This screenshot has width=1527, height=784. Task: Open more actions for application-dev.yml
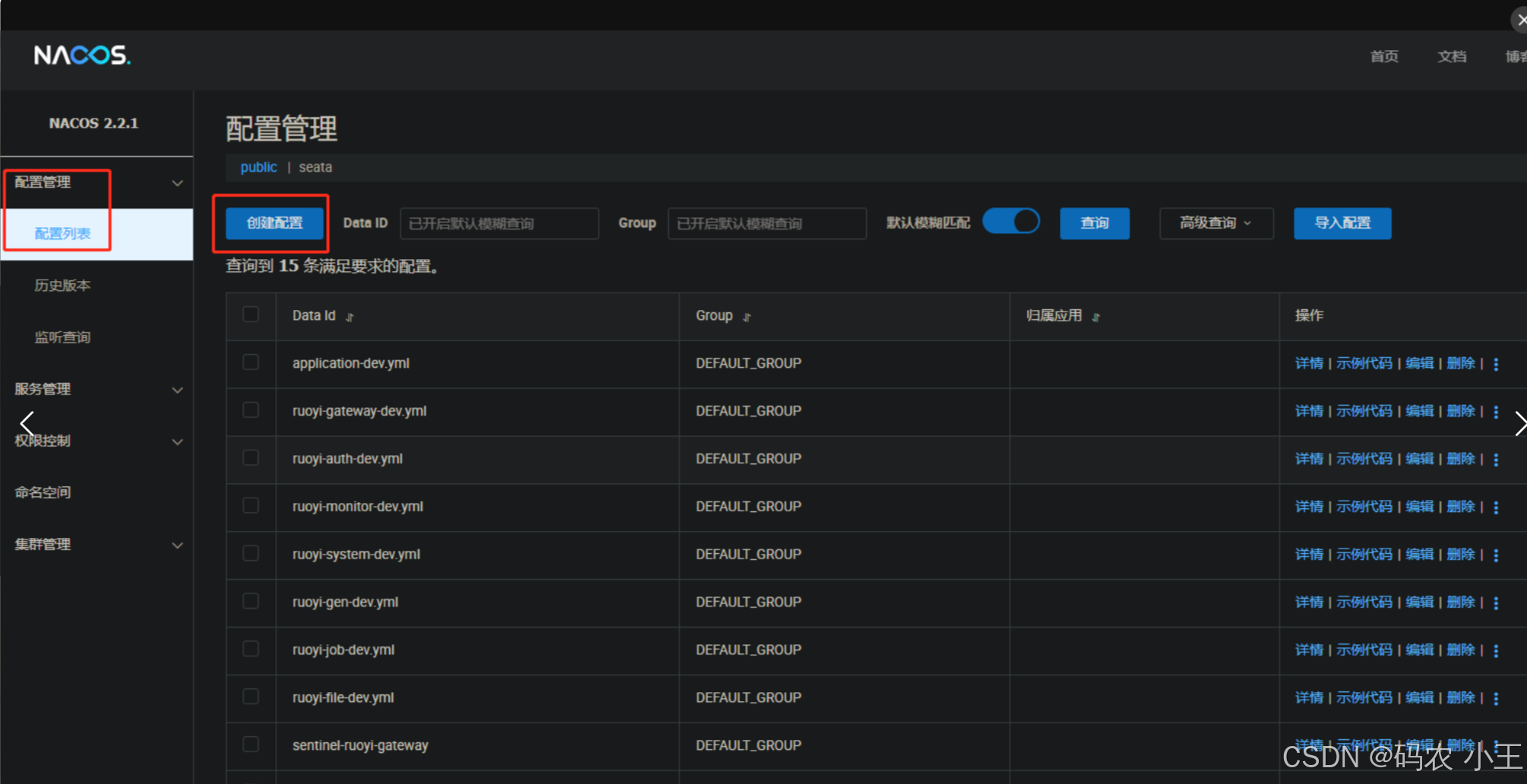click(x=1496, y=364)
